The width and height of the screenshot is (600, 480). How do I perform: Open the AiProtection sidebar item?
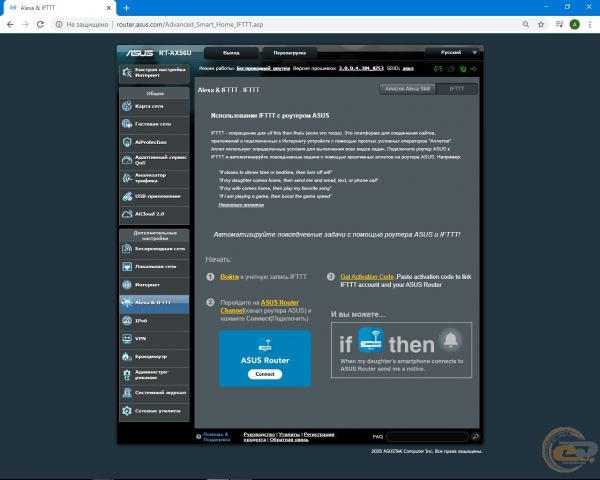tap(154, 142)
